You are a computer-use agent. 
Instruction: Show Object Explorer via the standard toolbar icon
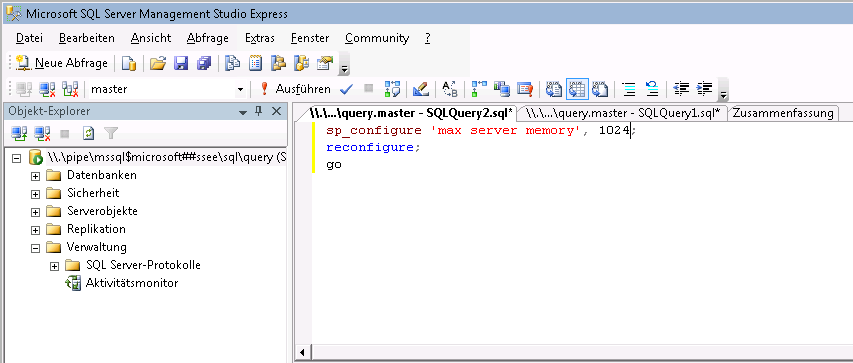(x=279, y=63)
